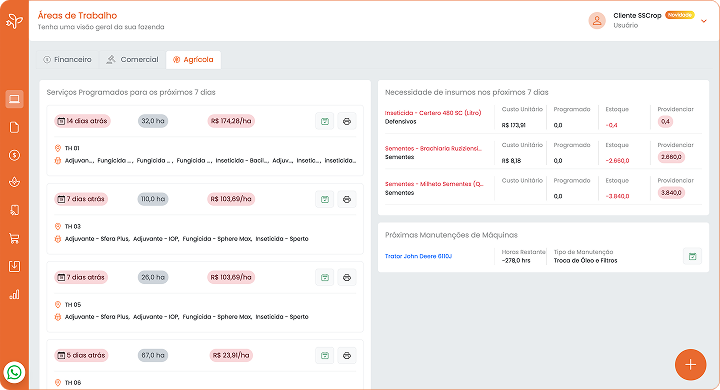The image size is (720, 390).
Task: Click the orange plus floating button
Action: point(690,365)
